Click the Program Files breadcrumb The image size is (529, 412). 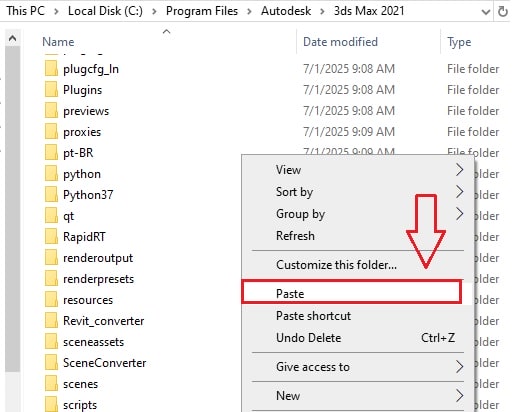(x=202, y=11)
